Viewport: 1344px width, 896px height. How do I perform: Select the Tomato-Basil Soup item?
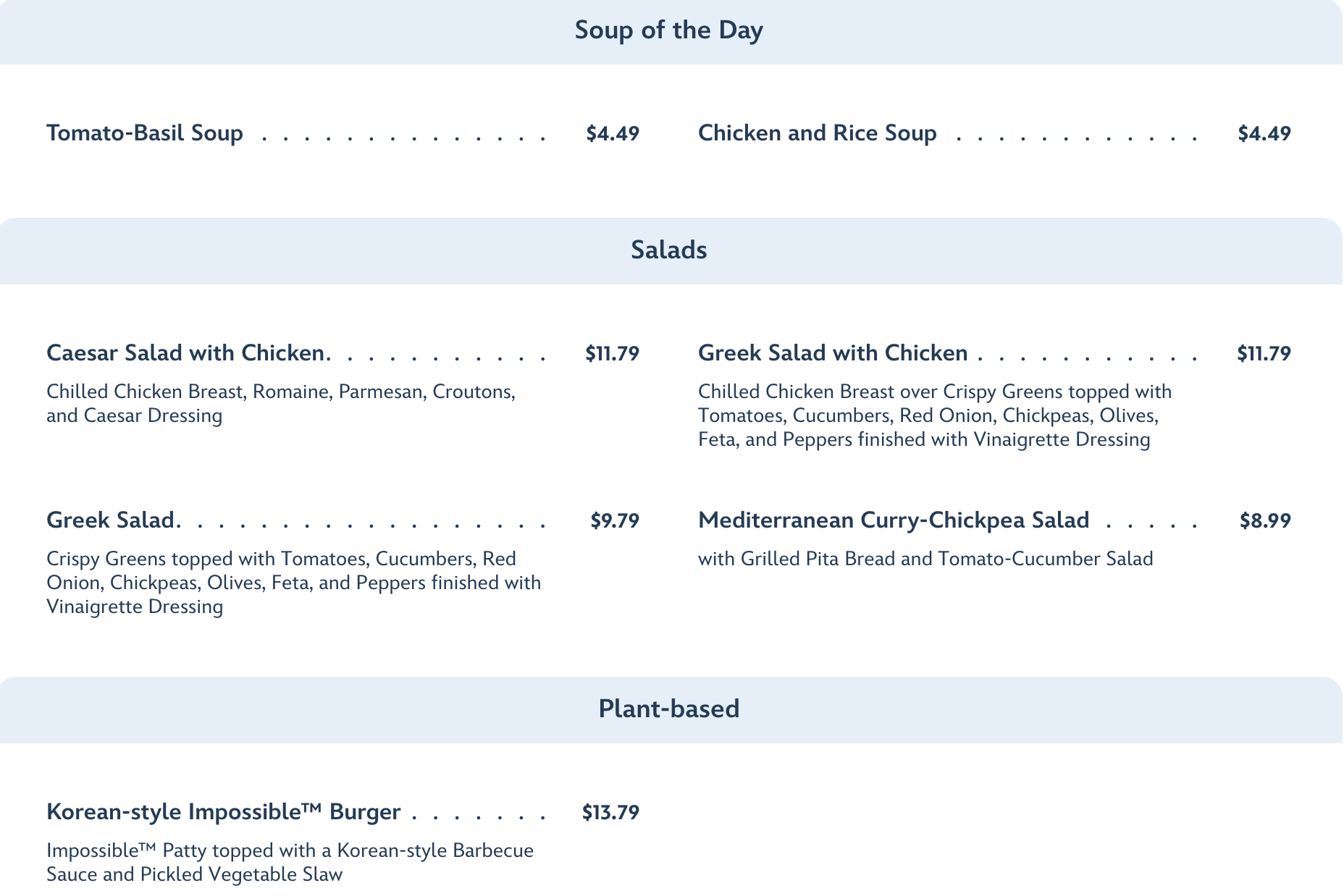(x=145, y=133)
